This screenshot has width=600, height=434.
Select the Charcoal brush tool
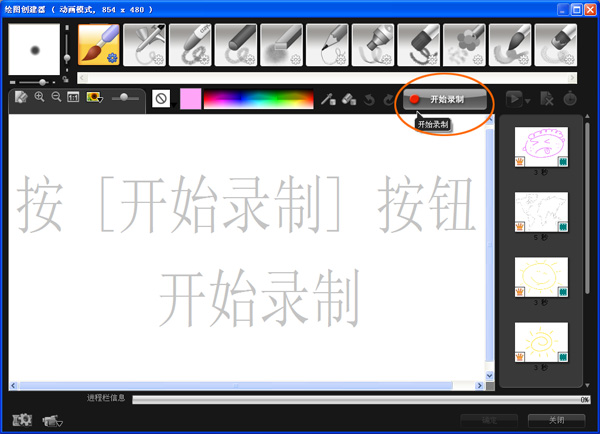point(236,45)
